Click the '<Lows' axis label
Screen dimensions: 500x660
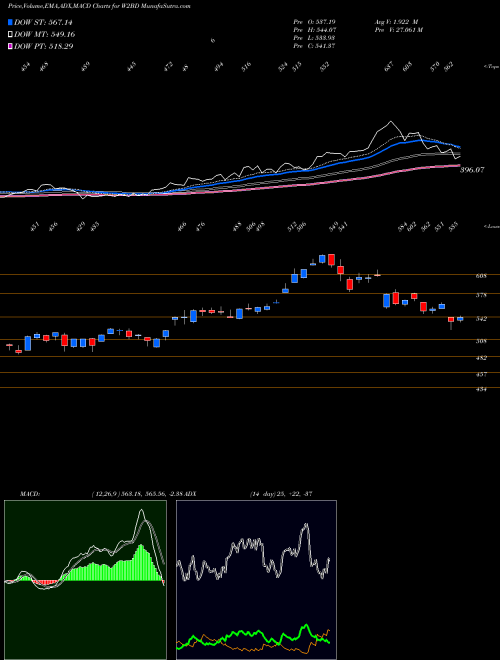491,226
